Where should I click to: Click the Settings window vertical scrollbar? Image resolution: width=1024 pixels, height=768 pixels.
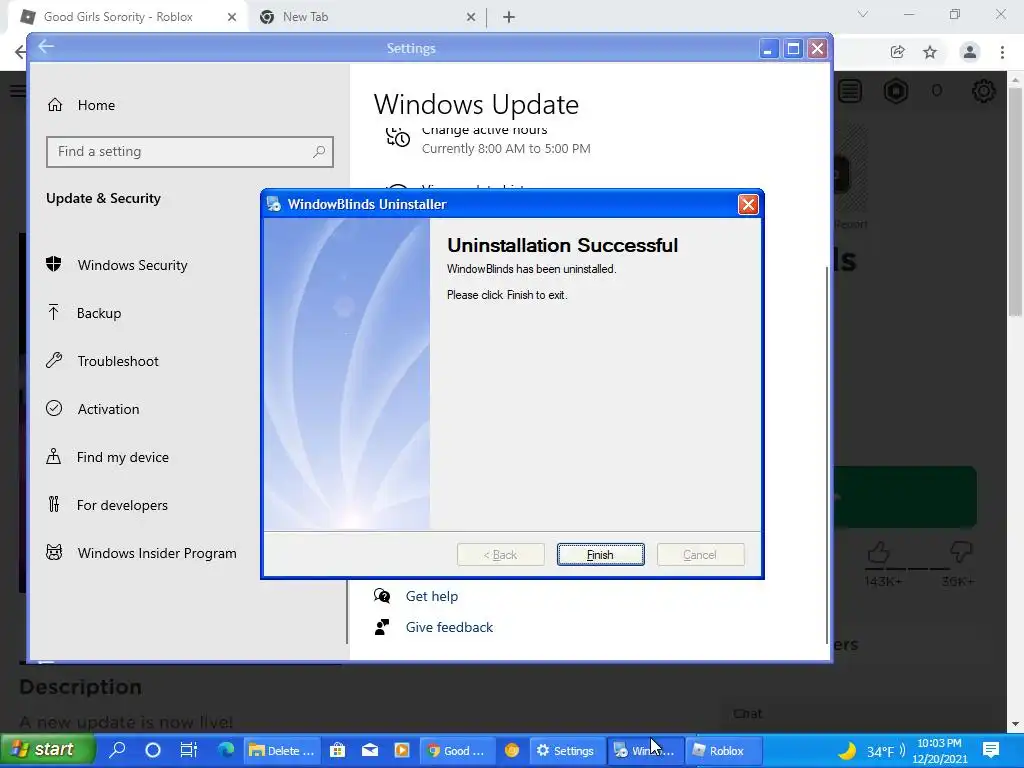(828, 455)
